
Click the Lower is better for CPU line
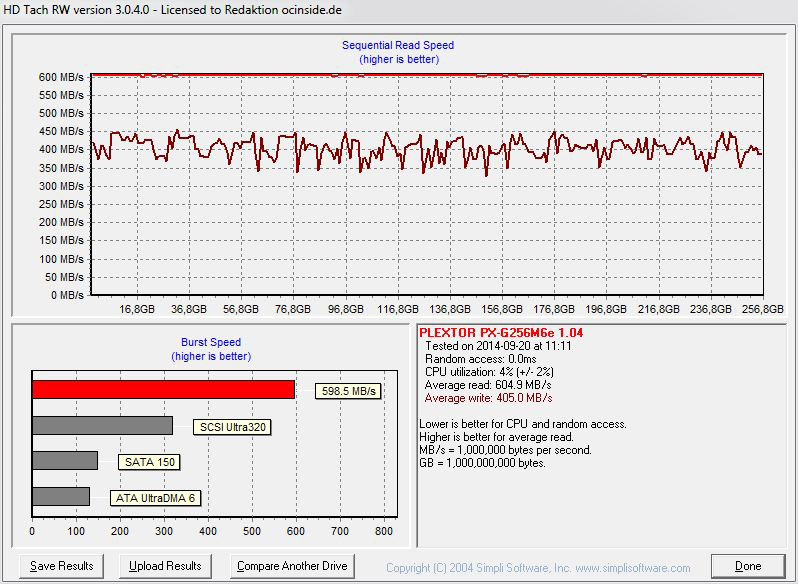(x=523, y=424)
